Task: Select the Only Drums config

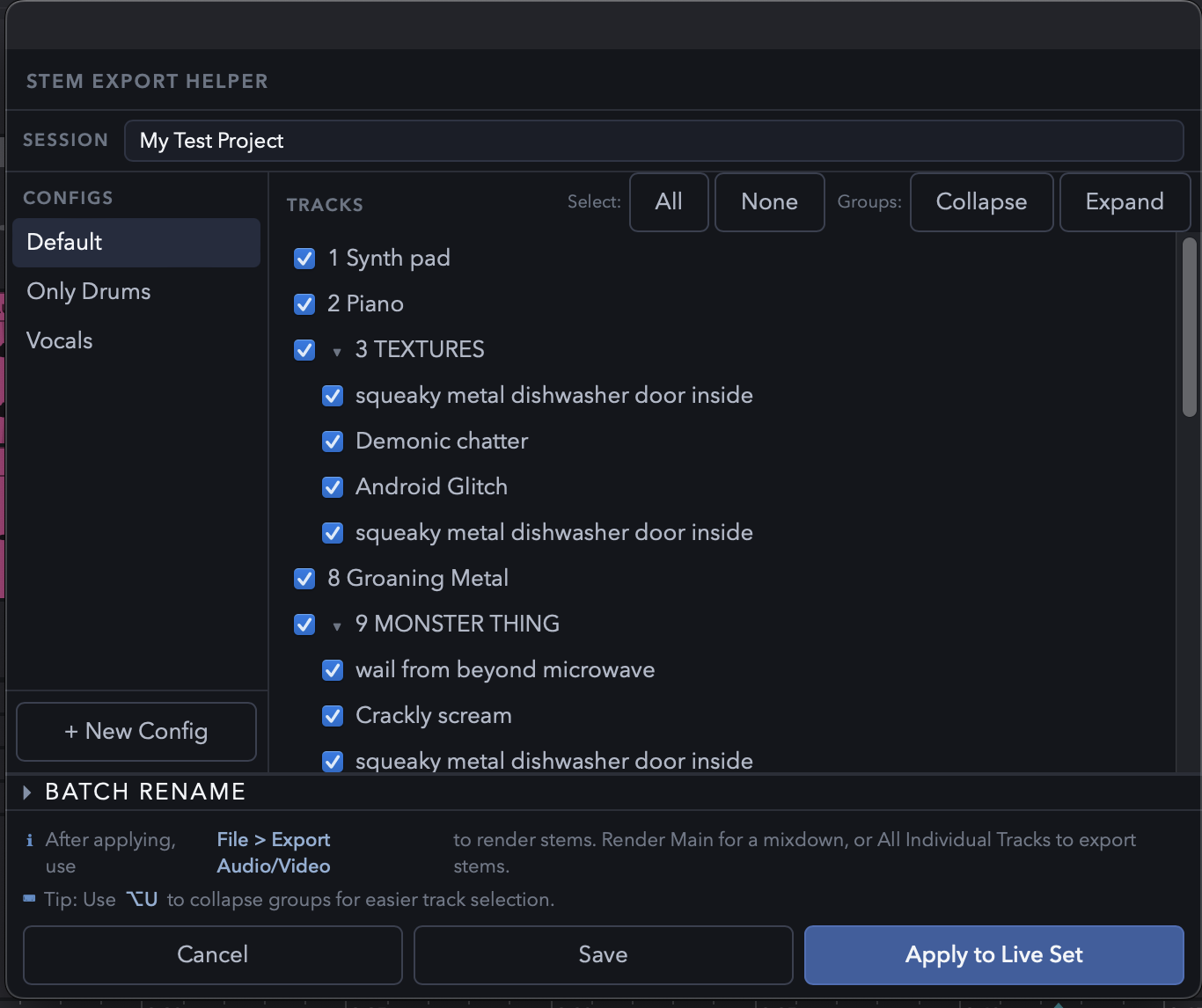Action: [x=136, y=292]
